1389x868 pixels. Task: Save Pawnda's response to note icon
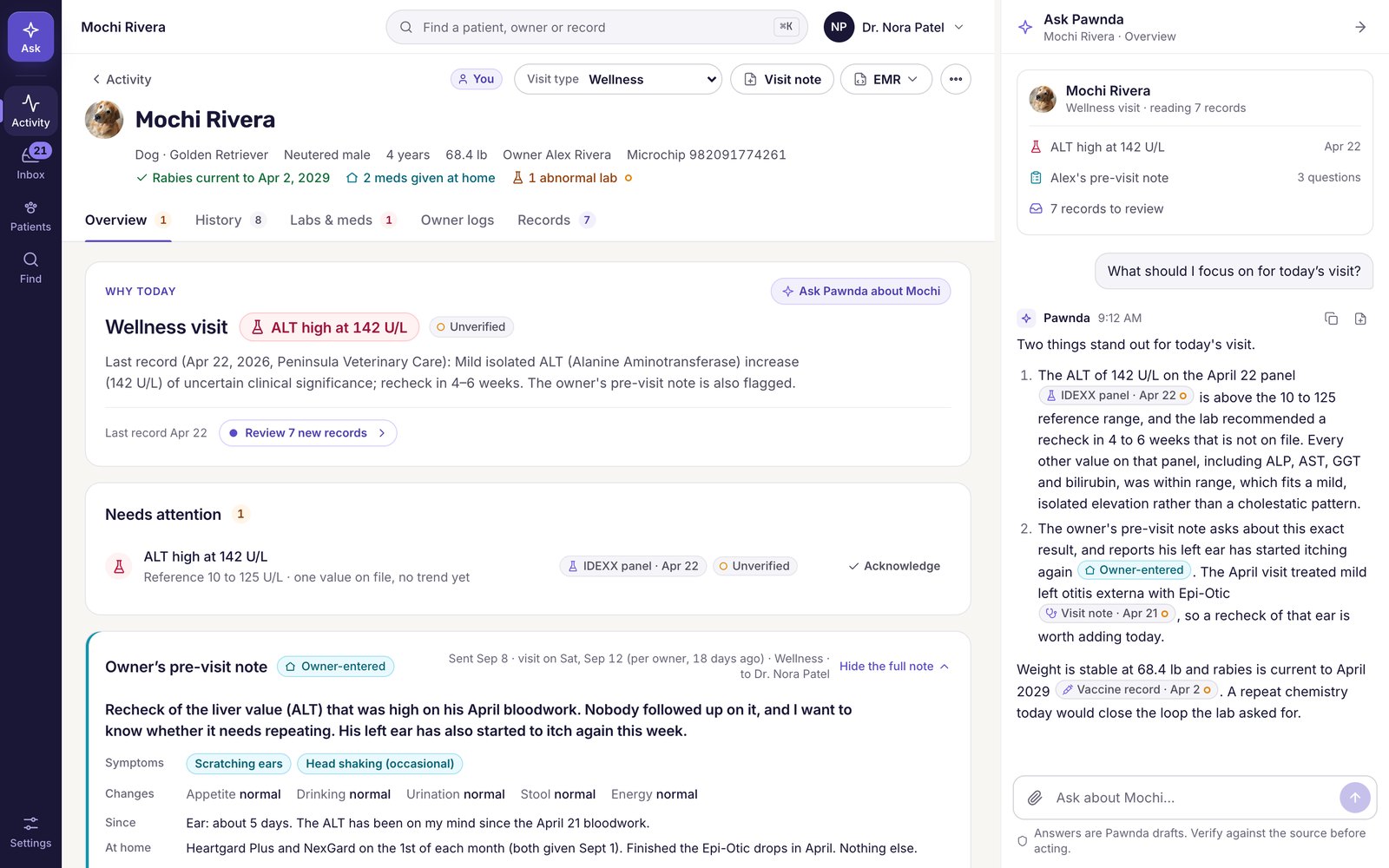1360,319
